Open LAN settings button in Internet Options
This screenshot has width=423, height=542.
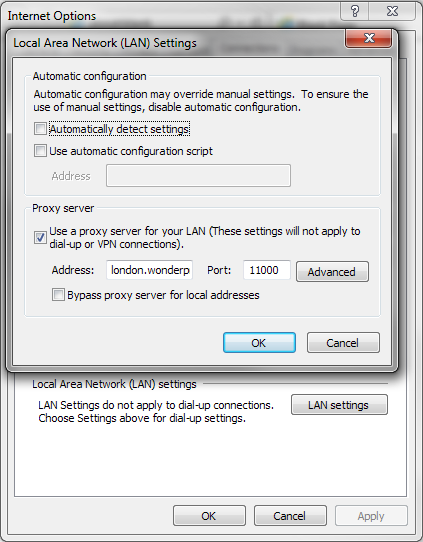(339, 405)
